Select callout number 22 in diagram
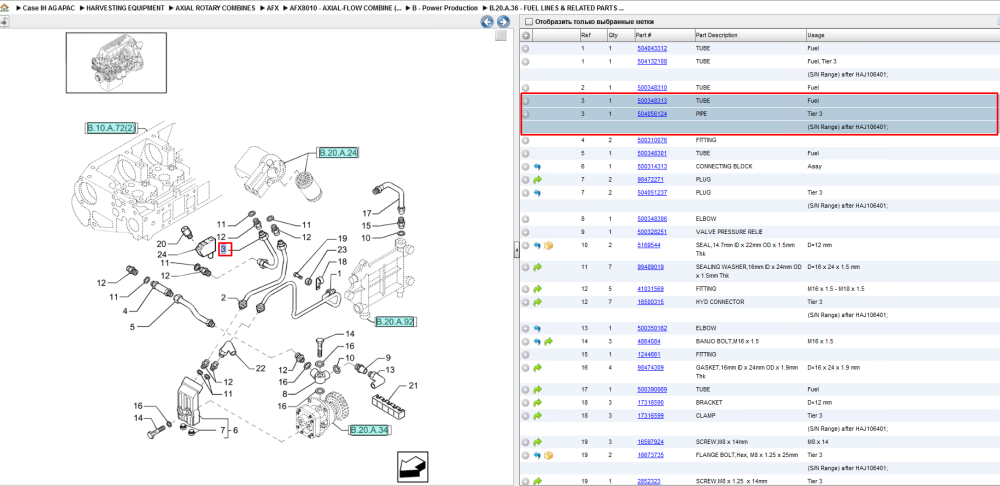 click(260, 368)
